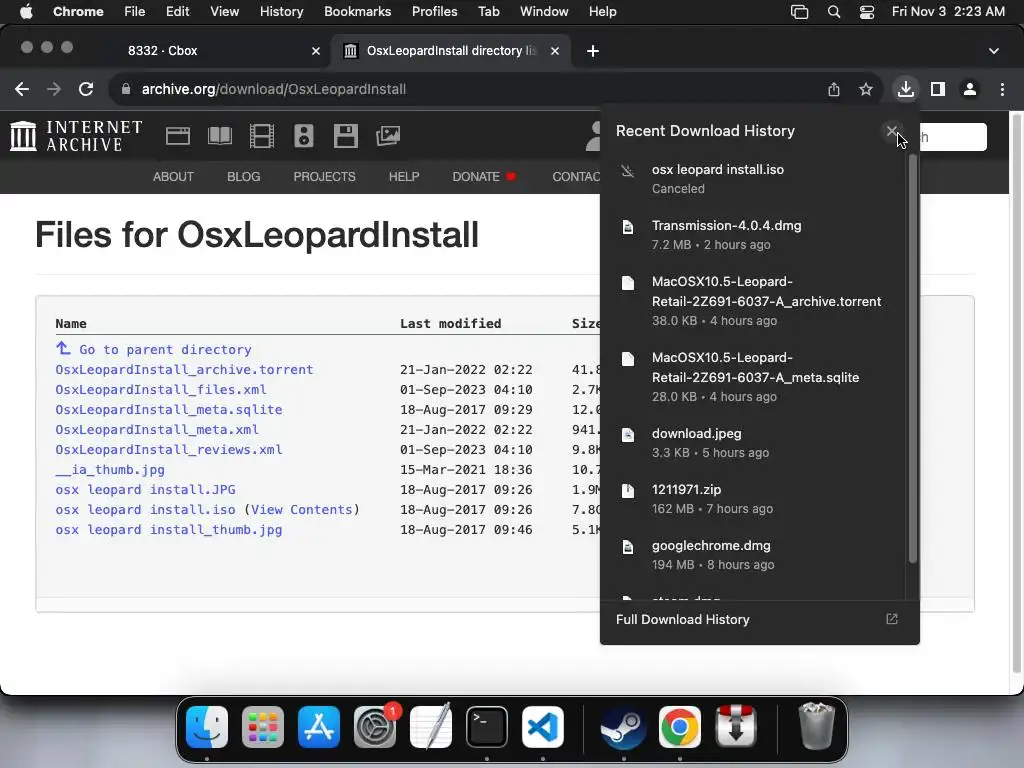This screenshot has height=768, width=1024.
Task: Open Chrome downloads toolbar icon
Action: click(x=905, y=89)
